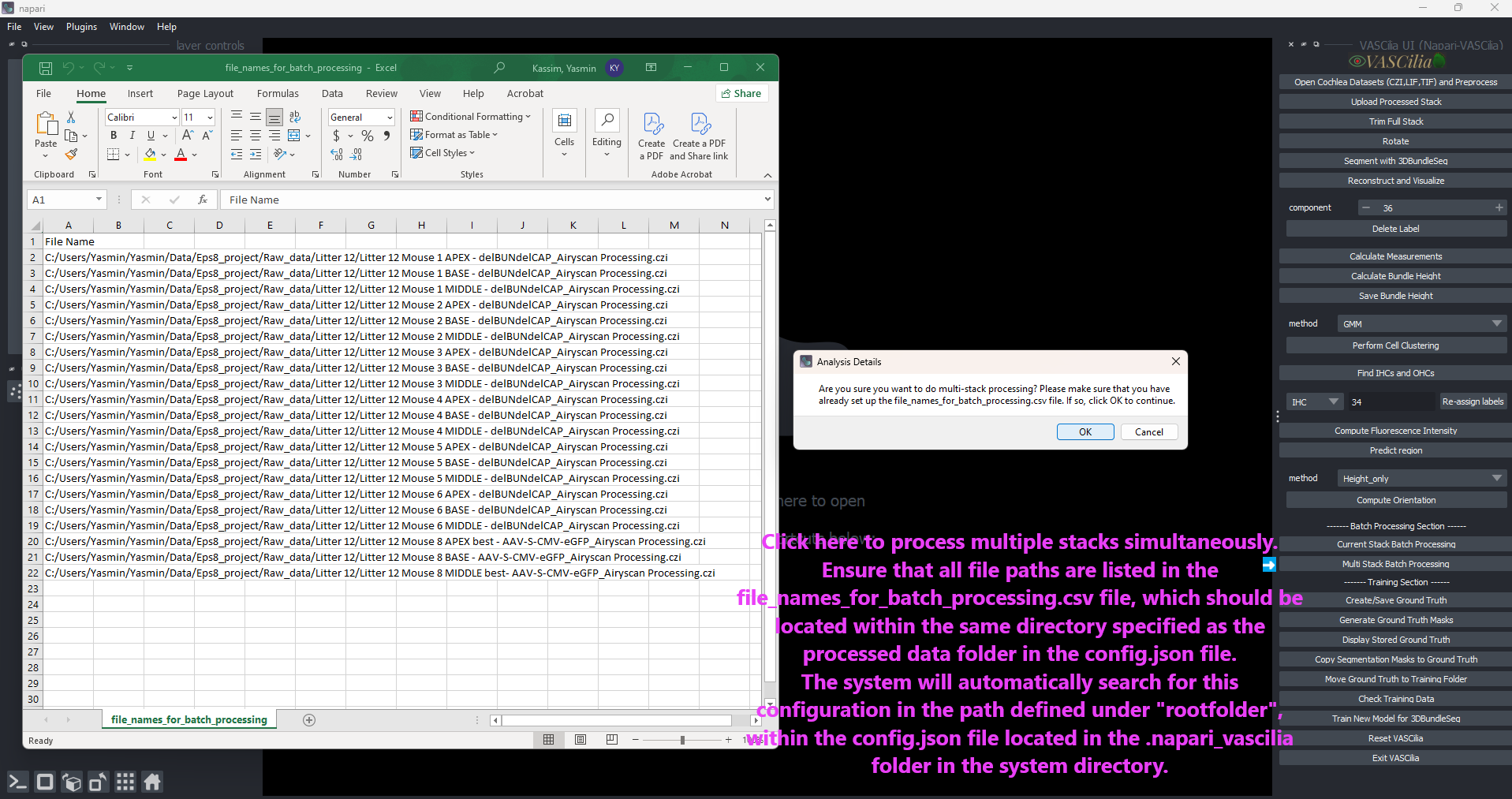Click Decrease Decimal icon
Image resolution: width=1512 pixels, height=799 pixels.
click(357, 155)
